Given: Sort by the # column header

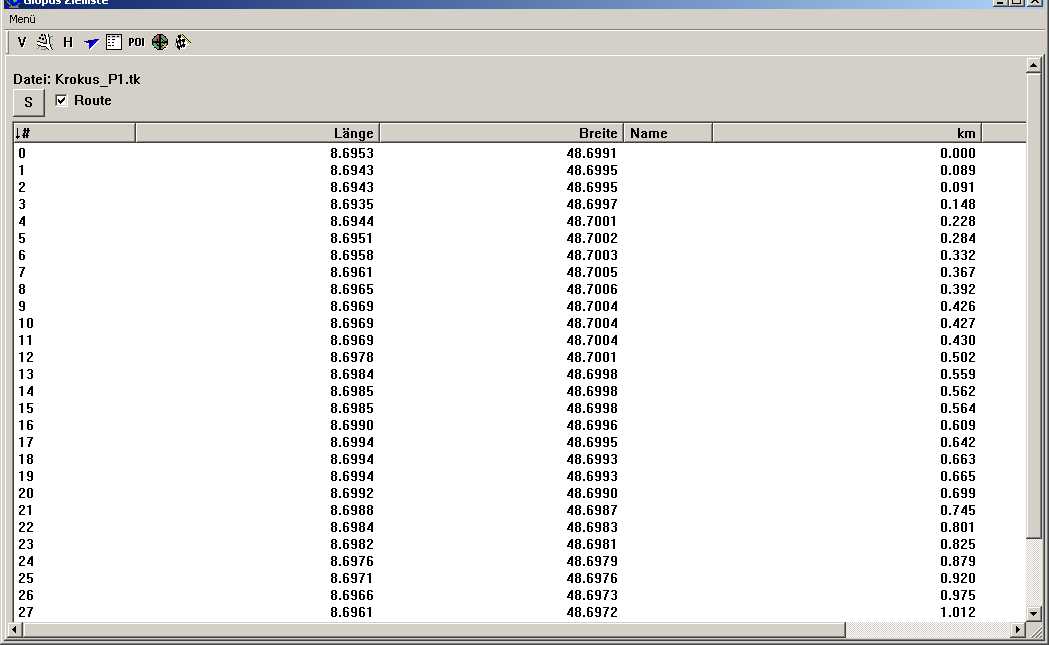Looking at the screenshot, I should coord(74,133).
